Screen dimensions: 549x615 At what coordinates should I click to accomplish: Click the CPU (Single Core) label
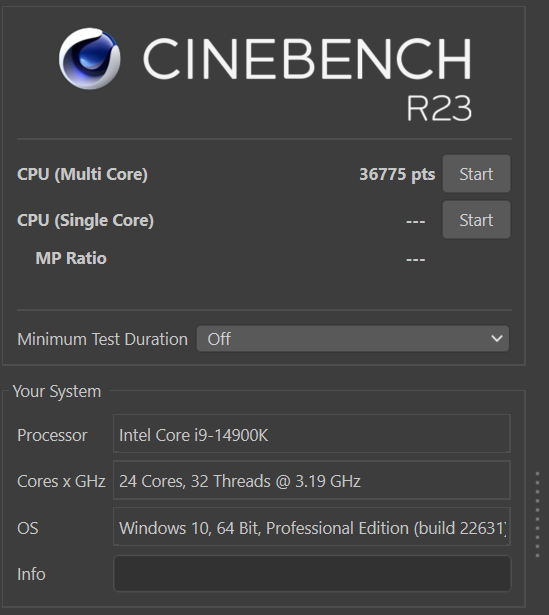(85, 220)
